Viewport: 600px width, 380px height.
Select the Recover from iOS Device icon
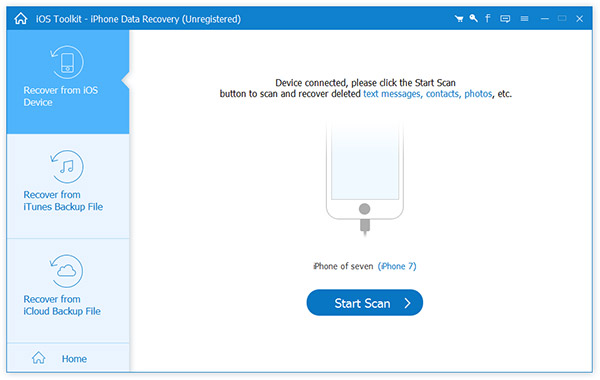[67, 62]
